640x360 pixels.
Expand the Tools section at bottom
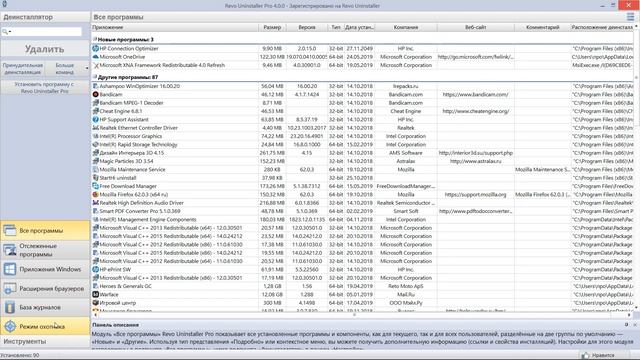coord(45,341)
